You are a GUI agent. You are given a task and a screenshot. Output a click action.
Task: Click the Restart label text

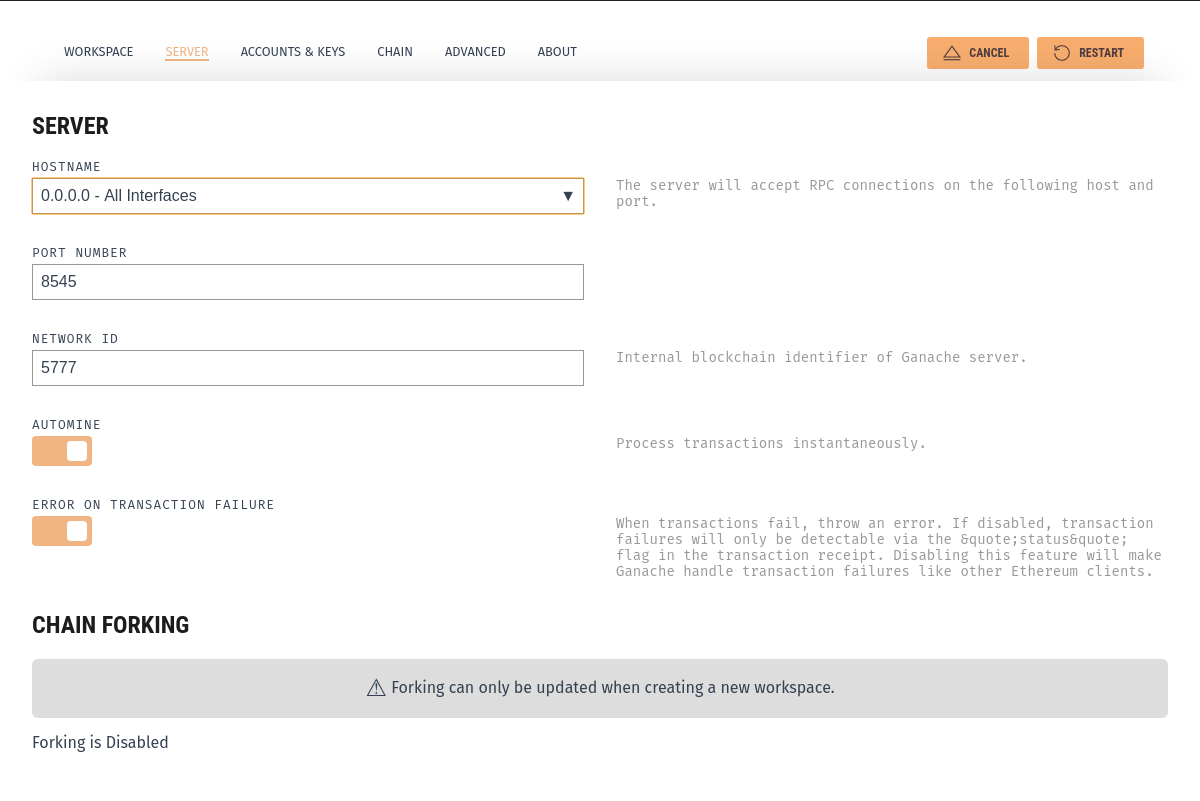(x=1101, y=53)
